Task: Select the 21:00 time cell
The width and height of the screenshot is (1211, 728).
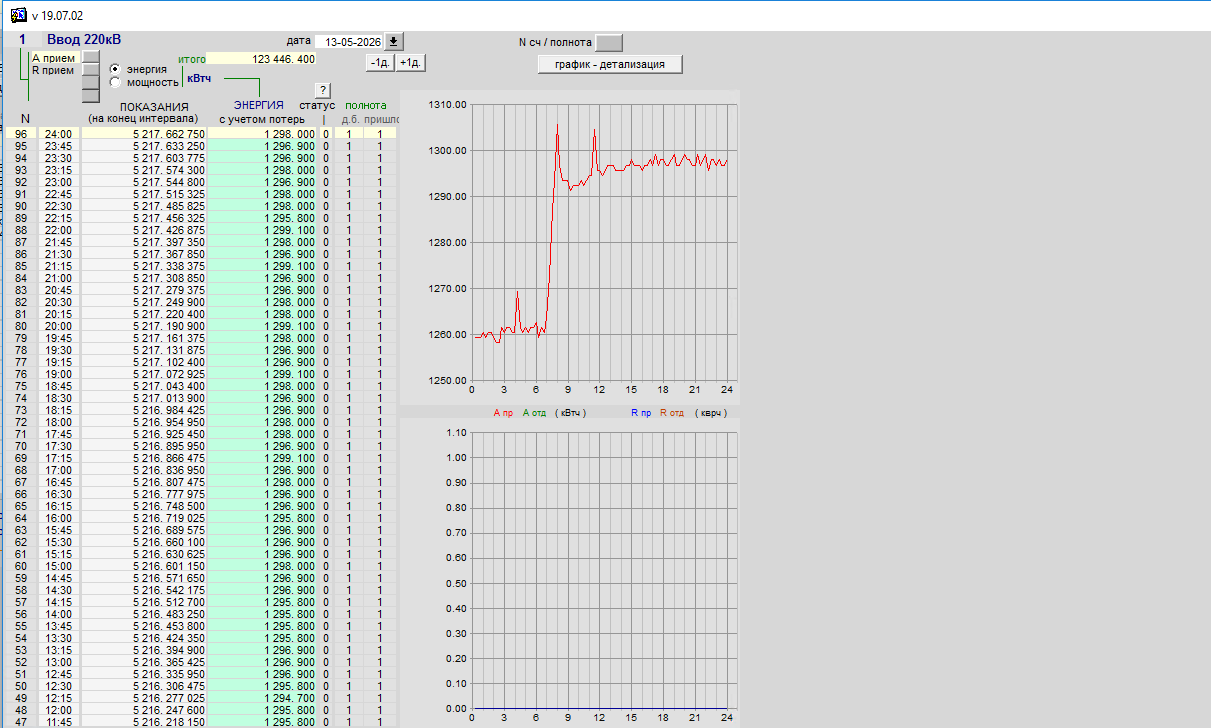Action: coord(59,277)
